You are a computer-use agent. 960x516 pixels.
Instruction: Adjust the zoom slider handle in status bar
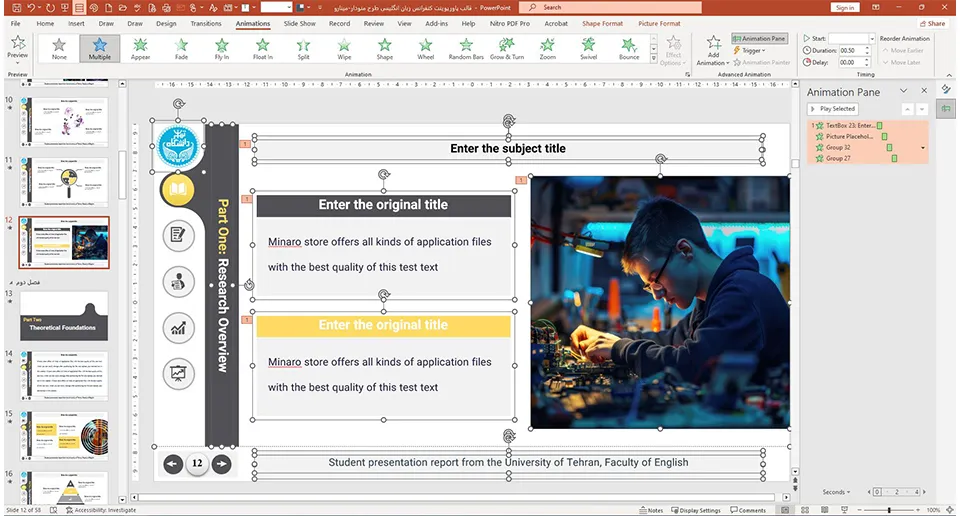[889, 510]
